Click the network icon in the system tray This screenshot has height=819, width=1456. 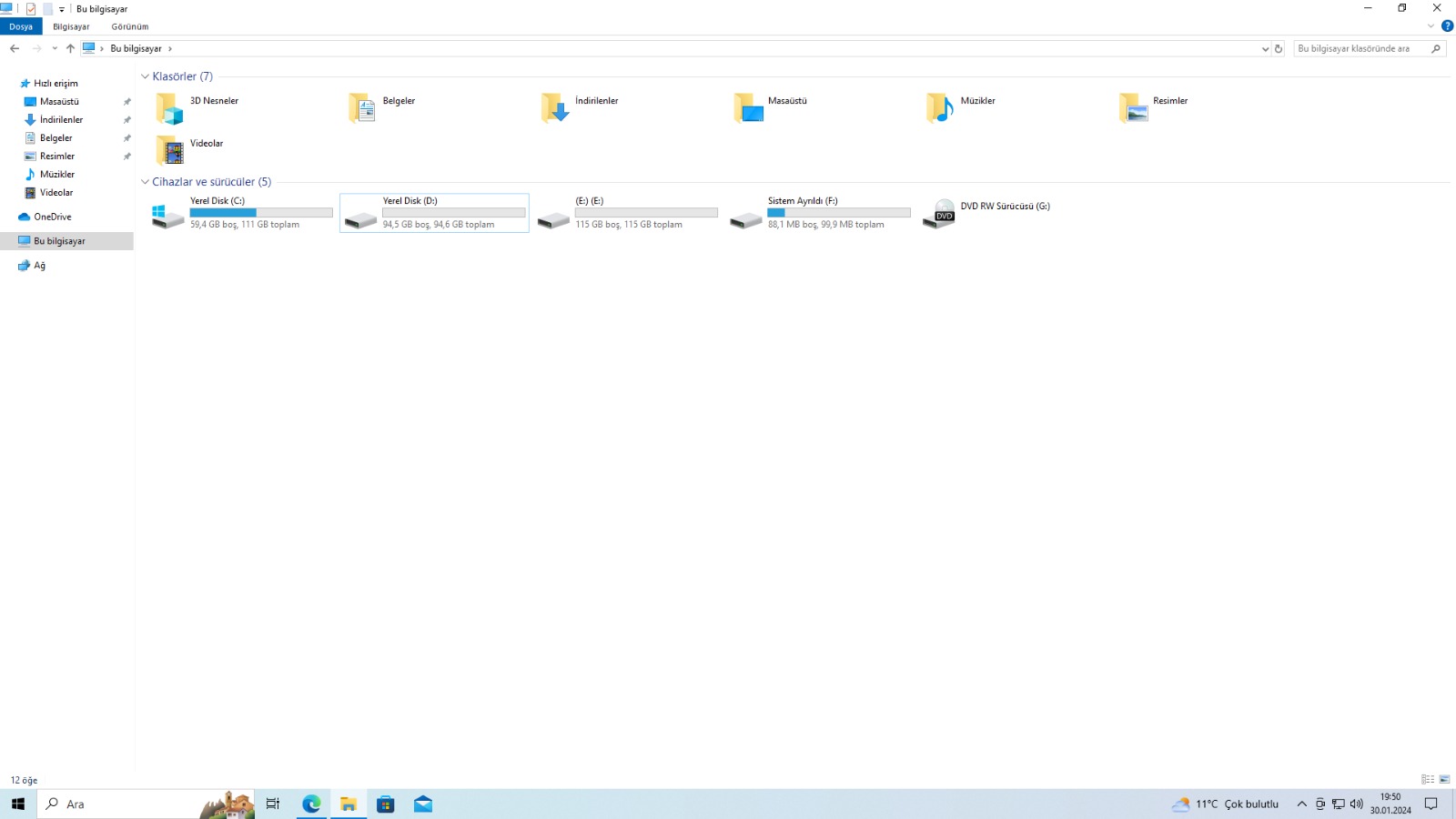(x=1339, y=804)
